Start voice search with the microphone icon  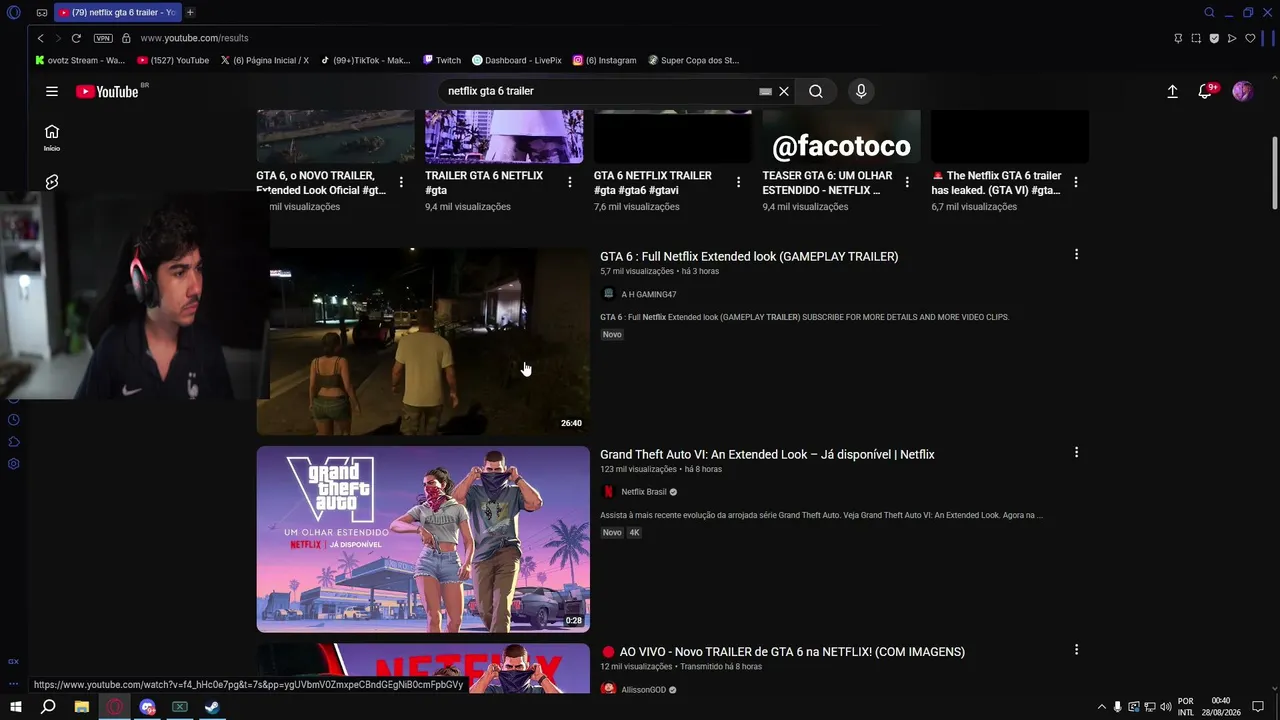[x=861, y=91]
